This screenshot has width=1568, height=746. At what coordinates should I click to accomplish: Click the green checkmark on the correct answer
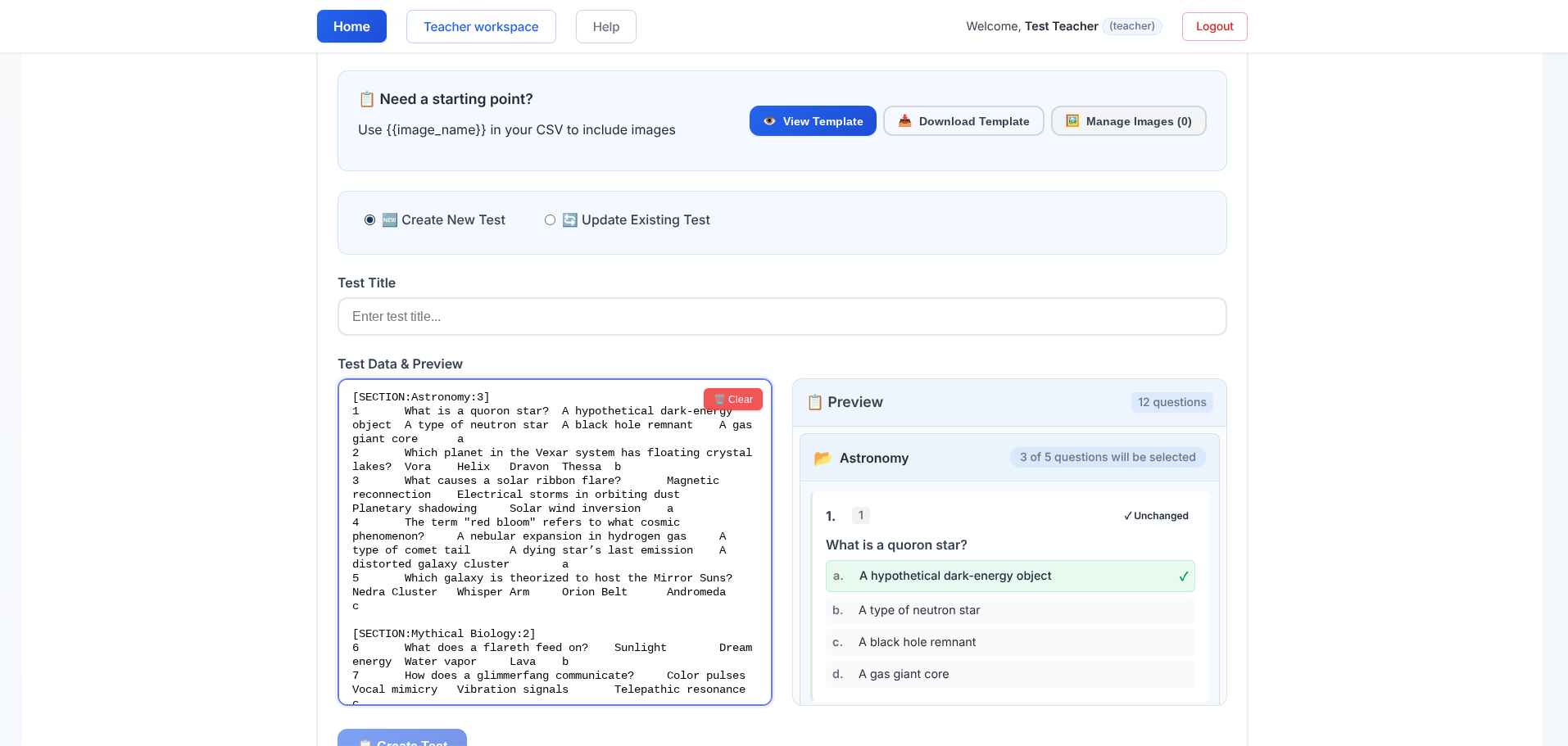[1183, 576]
